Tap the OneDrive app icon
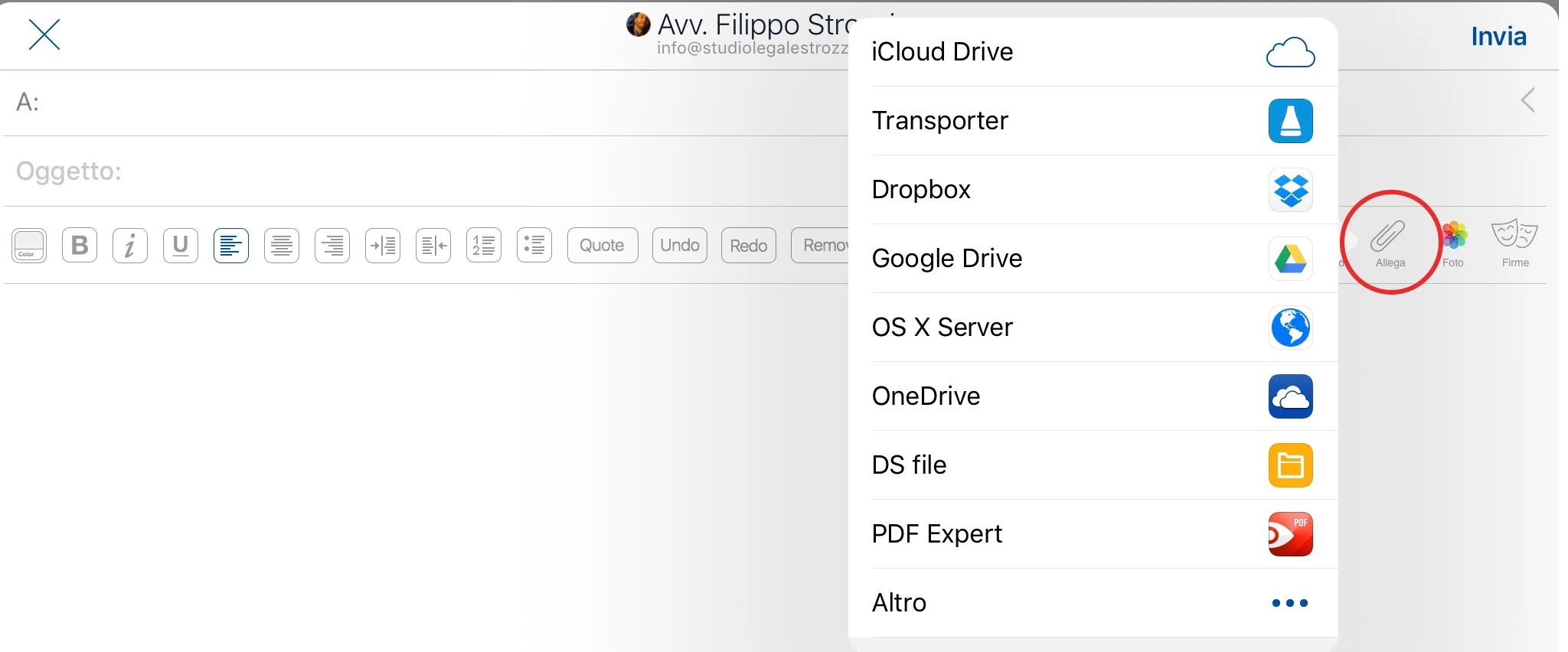Viewport: 1568px width, 652px height. click(1291, 396)
